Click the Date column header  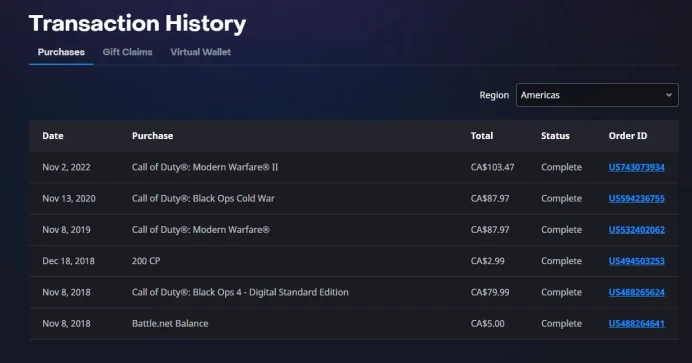click(53, 136)
